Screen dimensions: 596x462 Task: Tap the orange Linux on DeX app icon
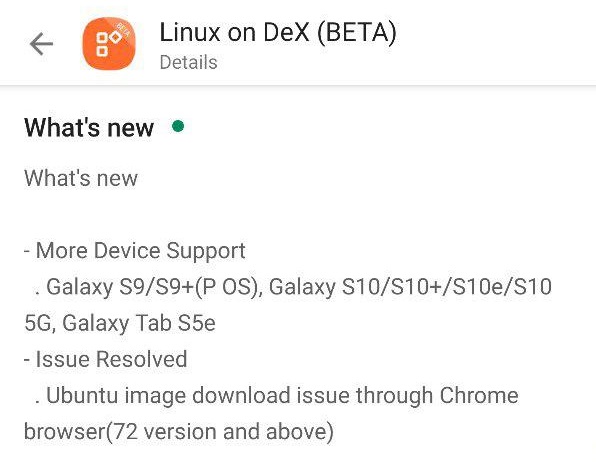tap(109, 43)
